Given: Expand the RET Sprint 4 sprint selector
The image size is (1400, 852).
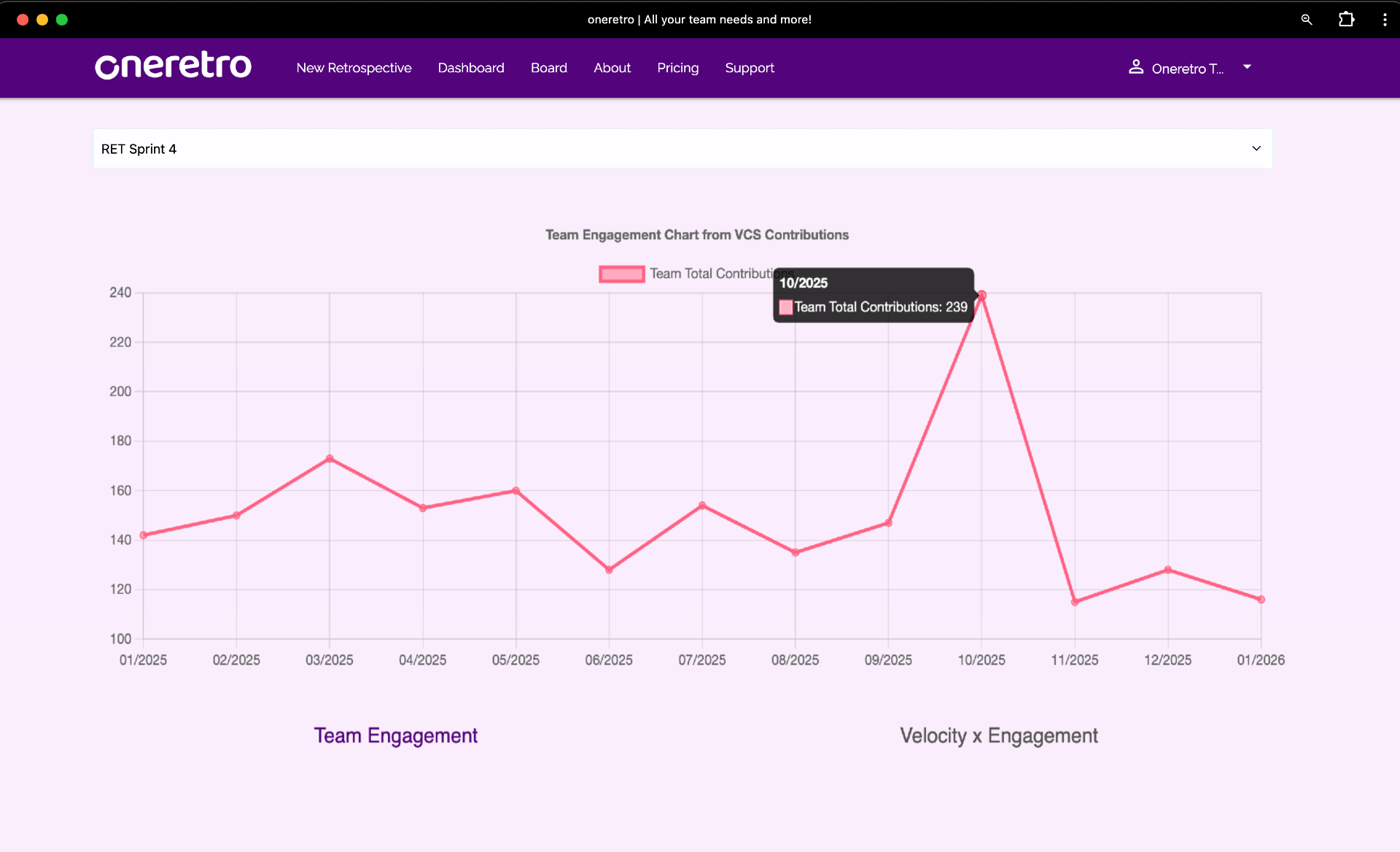Looking at the screenshot, I should coord(682,148).
